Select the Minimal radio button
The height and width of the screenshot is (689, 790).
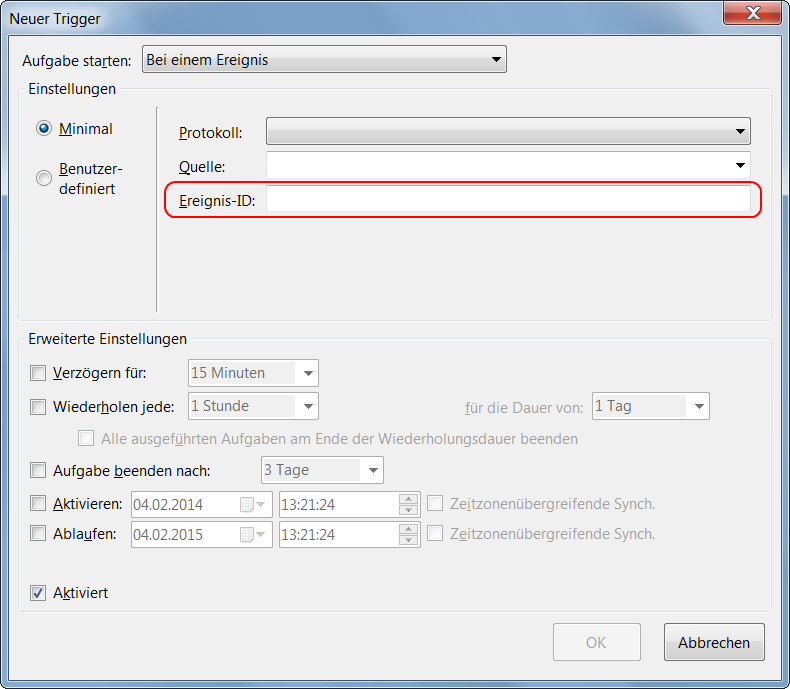(x=43, y=129)
